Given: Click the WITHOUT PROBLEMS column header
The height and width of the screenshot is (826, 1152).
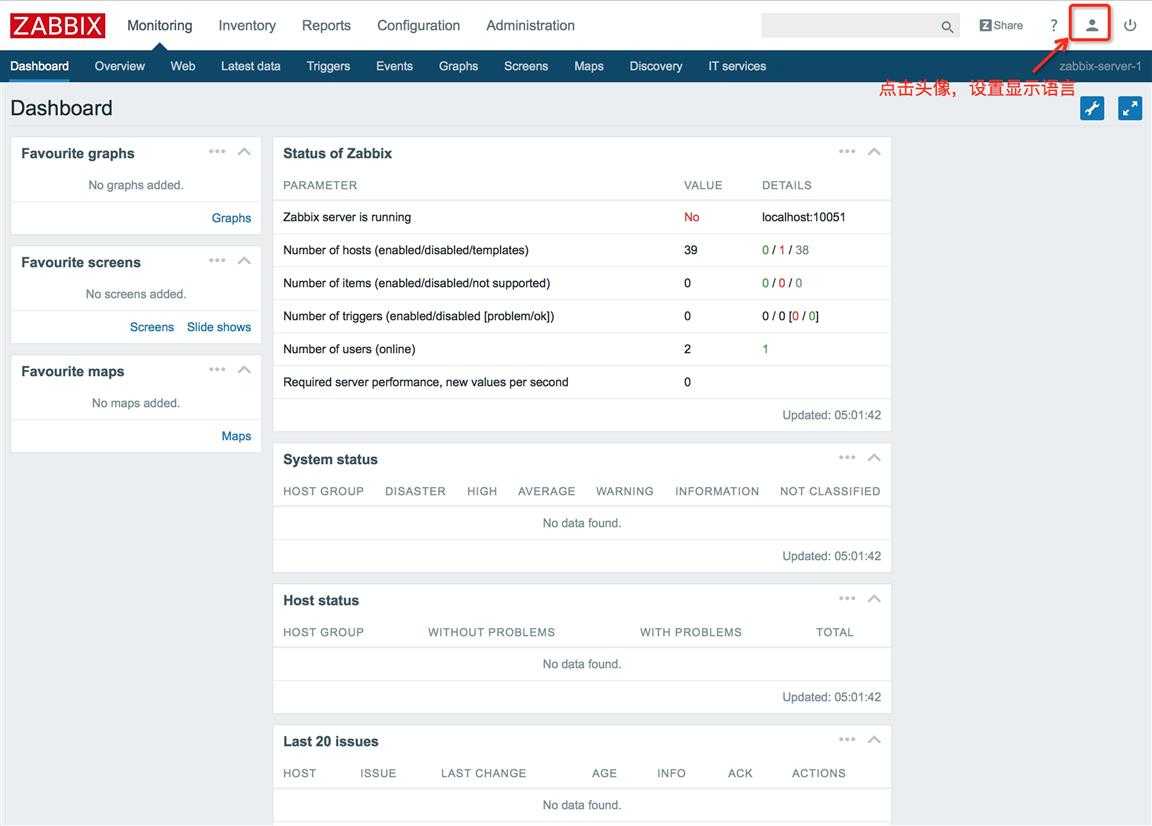Looking at the screenshot, I should click(x=492, y=632).
